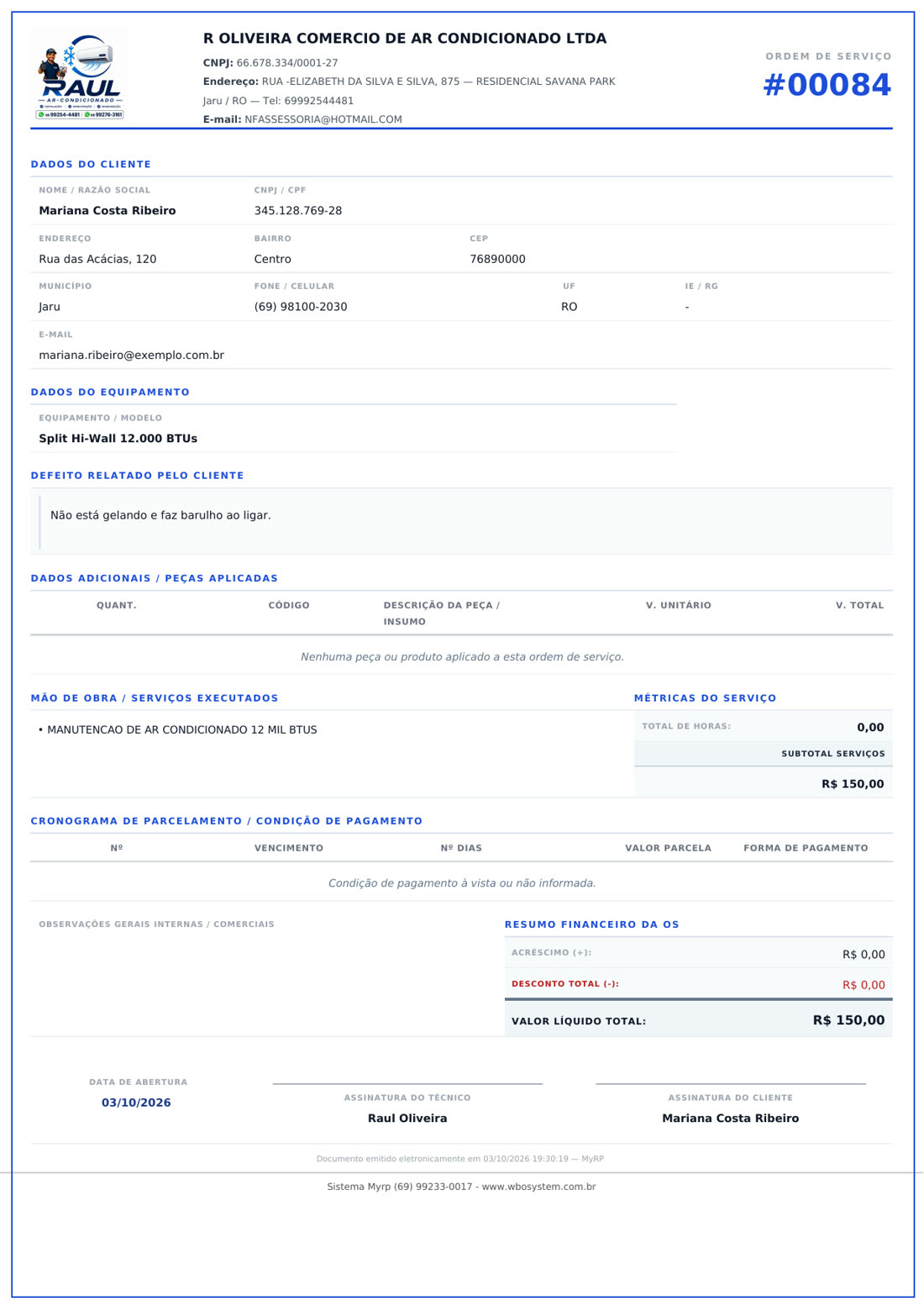Screen dimensions: 924x1306
Task: Click 'Nenhuma peça ou produto aplicado' message
Action: [x=462, y=657]
